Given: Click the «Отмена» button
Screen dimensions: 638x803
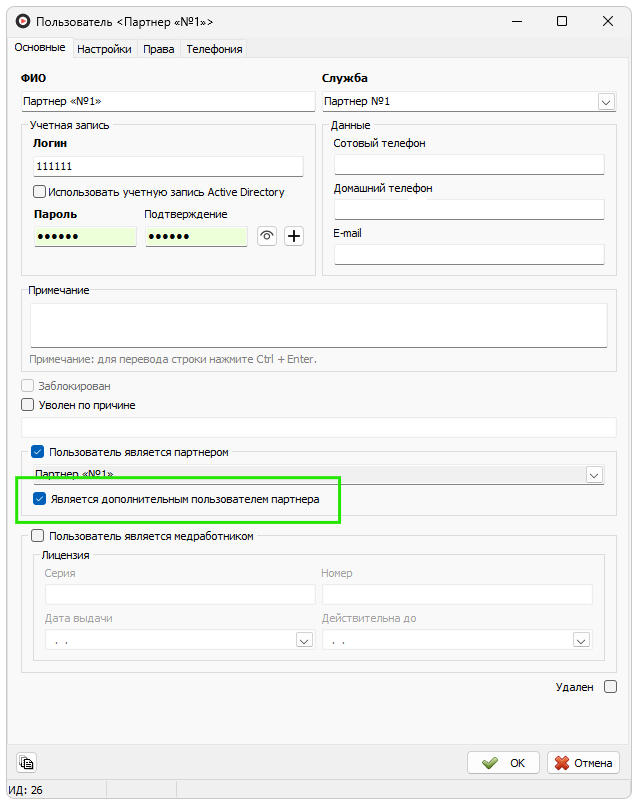Looking at the screenshot, I should [583, 763].
